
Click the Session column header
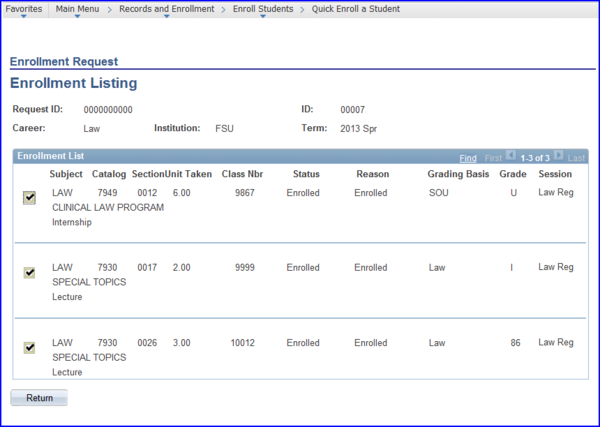pyautogui.click(x=555, y=174)
